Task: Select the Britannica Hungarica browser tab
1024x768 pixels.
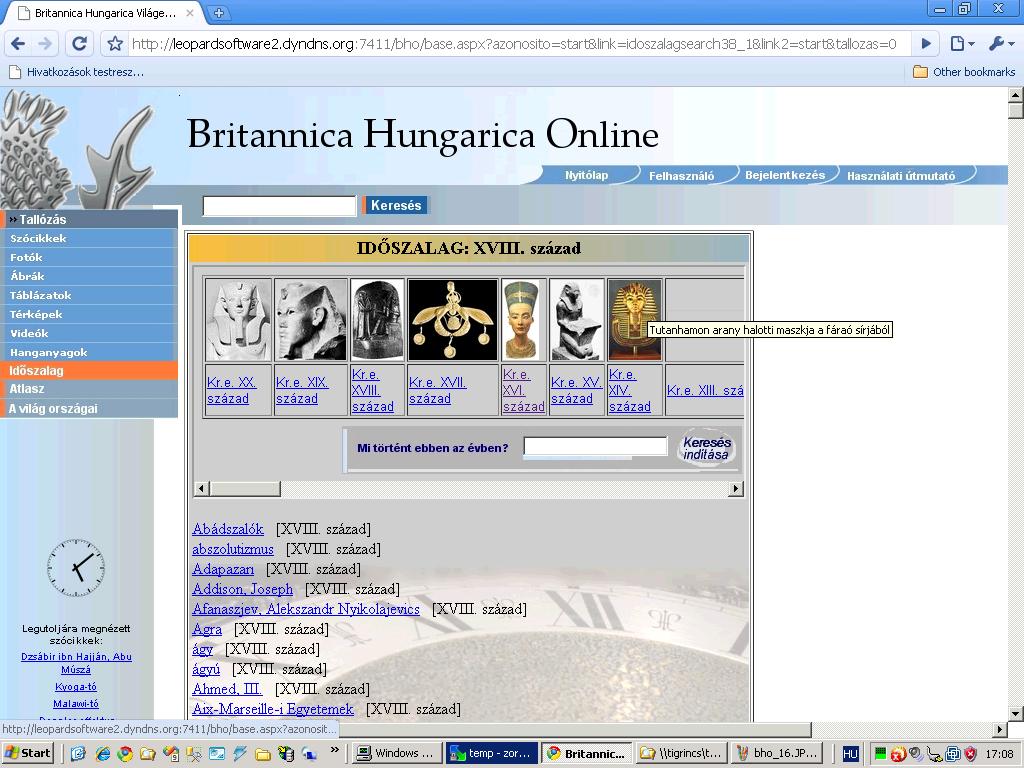Action: [104, 12]
